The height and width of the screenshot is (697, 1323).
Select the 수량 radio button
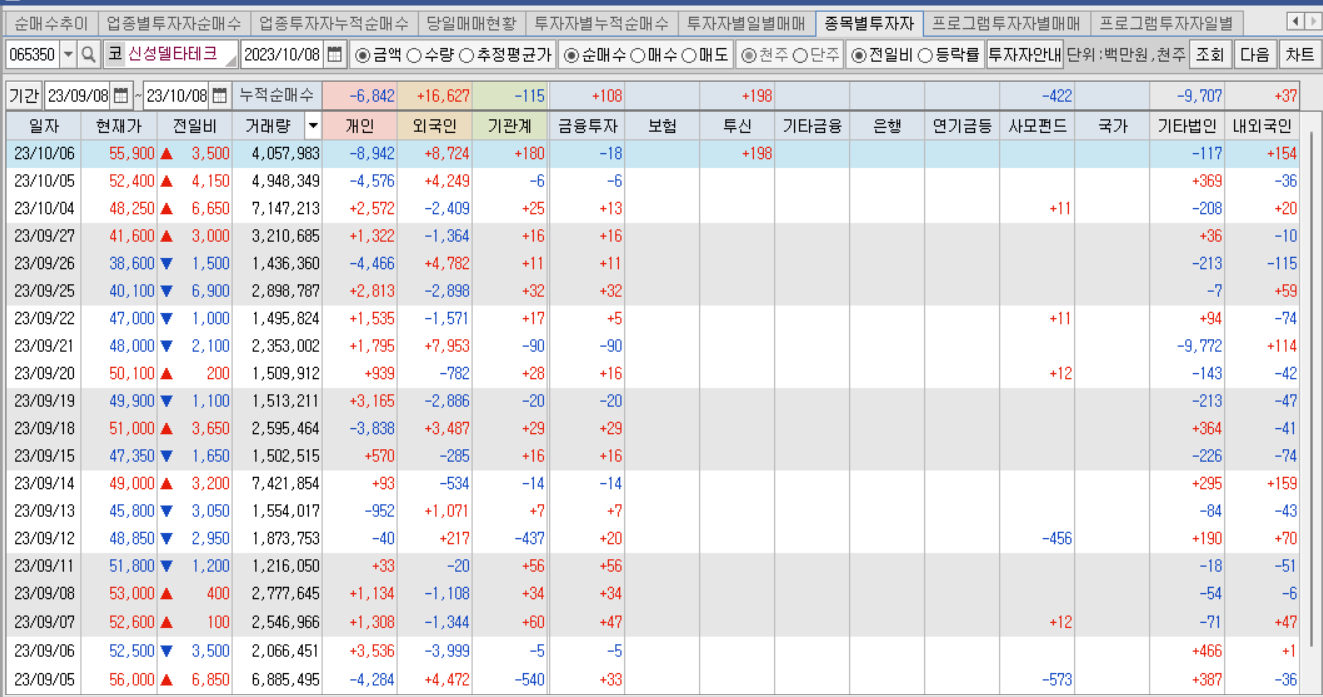tap(413, 56)
